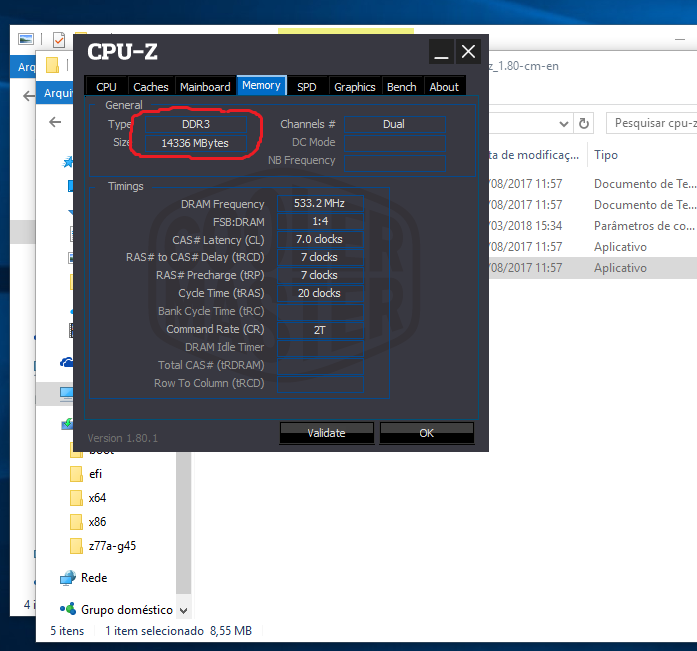Image resolution: width=697 pixels, height=651 pixels.
Task: Click the Channels field showing Dual
Action: 394,124
